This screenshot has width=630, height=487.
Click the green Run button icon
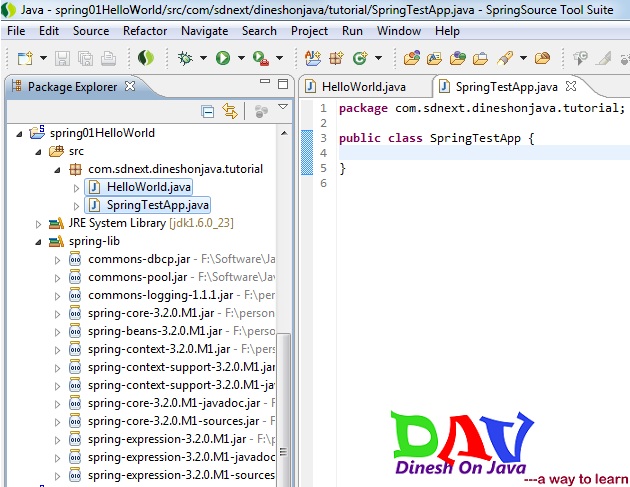click(223, 58)
